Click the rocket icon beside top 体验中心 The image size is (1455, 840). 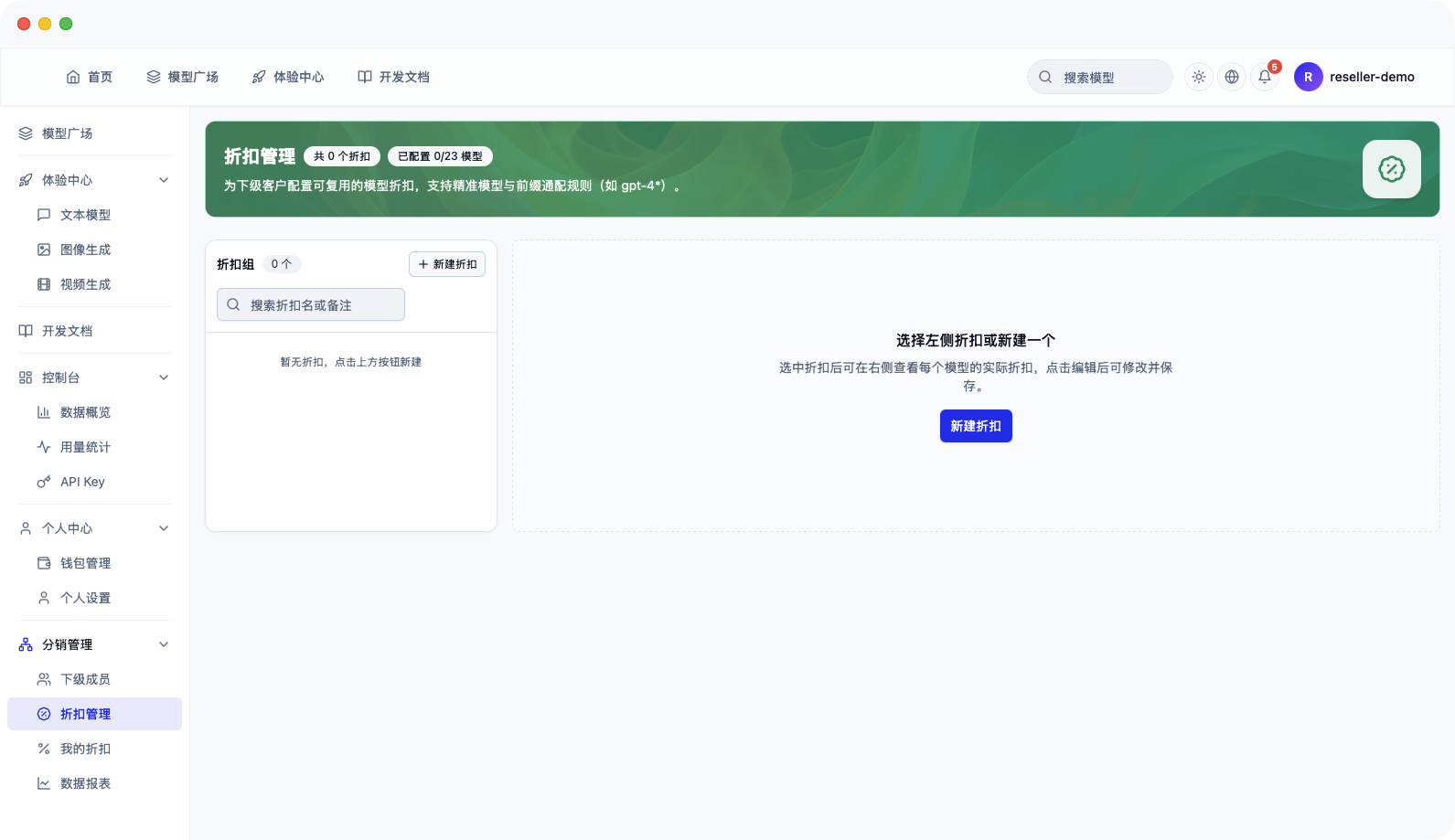[x=259, y=77]
